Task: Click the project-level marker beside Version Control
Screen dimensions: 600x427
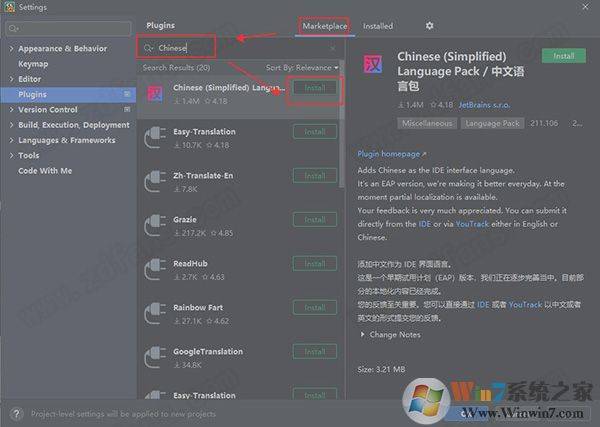Action: pyautogui.click(x=127, y=109)
